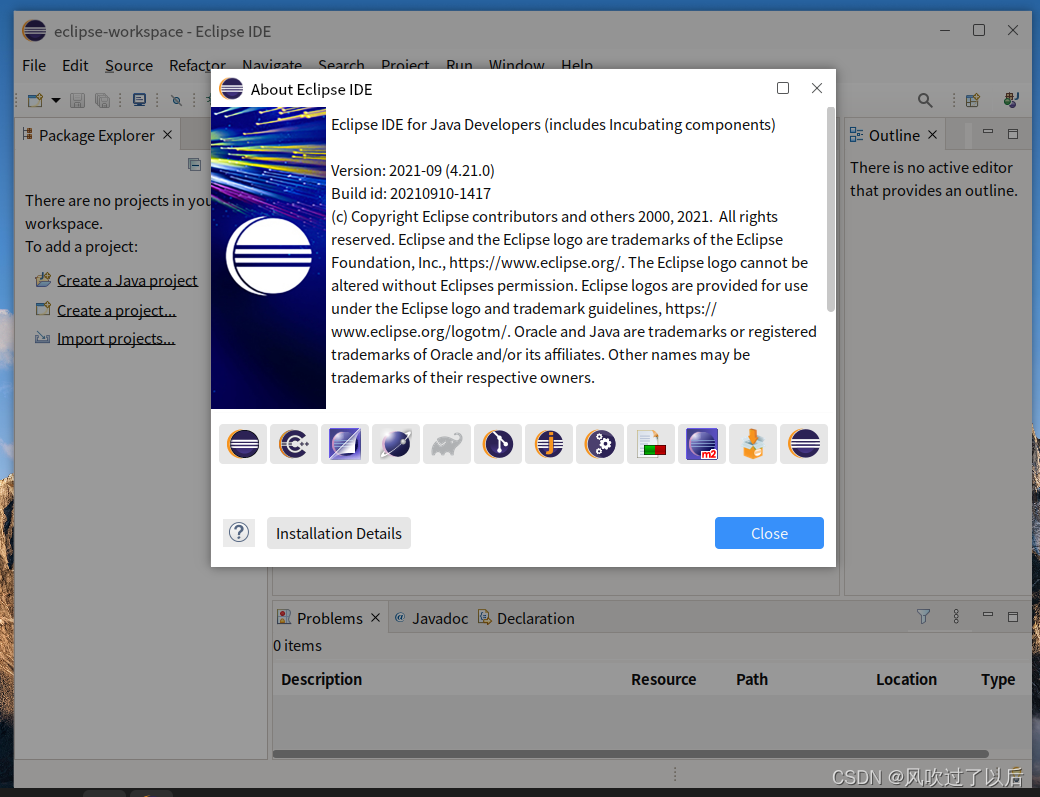Follow the Create a project... link

click(x=117, y=310)
